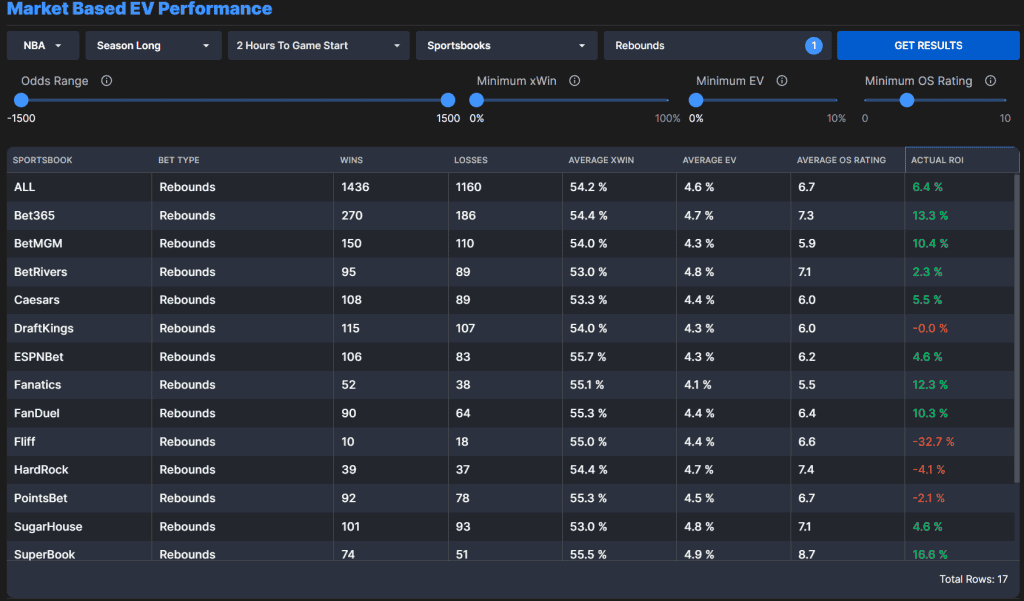Screen dimensions: 1024x601
Task: Select the Fanatics row
Action: pos(510,385)
